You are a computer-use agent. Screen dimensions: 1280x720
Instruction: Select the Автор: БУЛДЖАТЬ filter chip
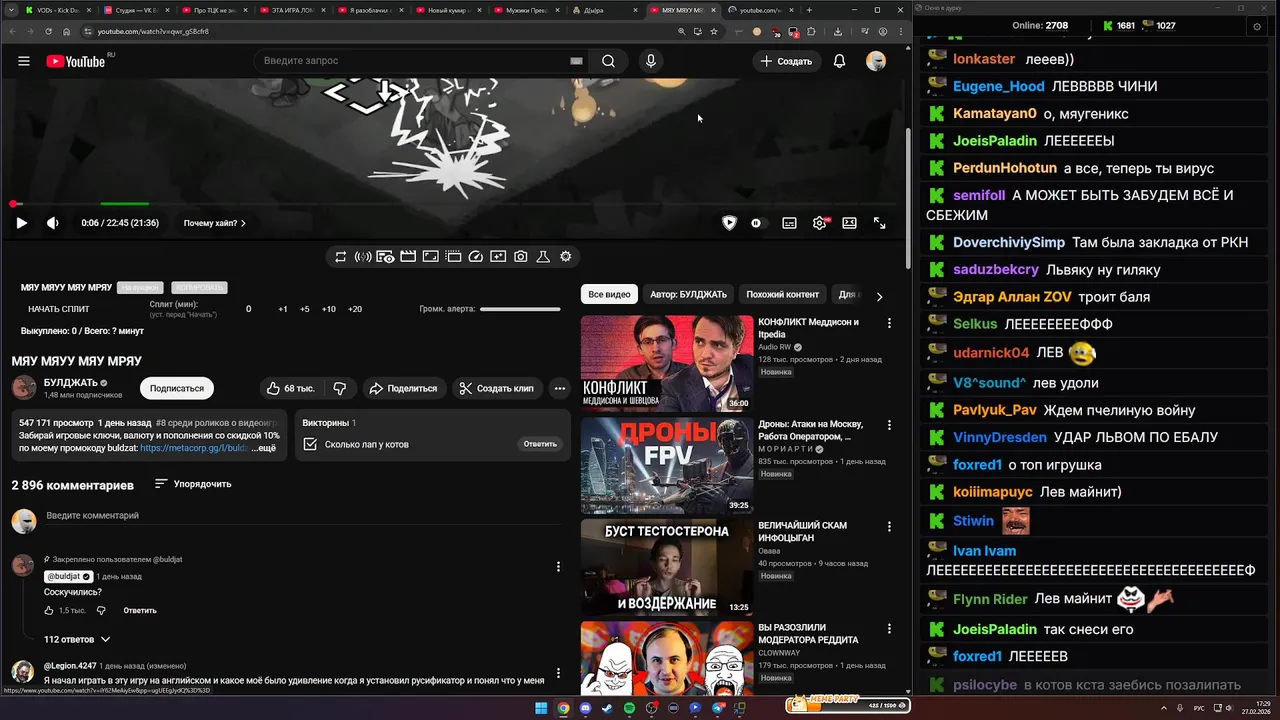pos(688,295)
